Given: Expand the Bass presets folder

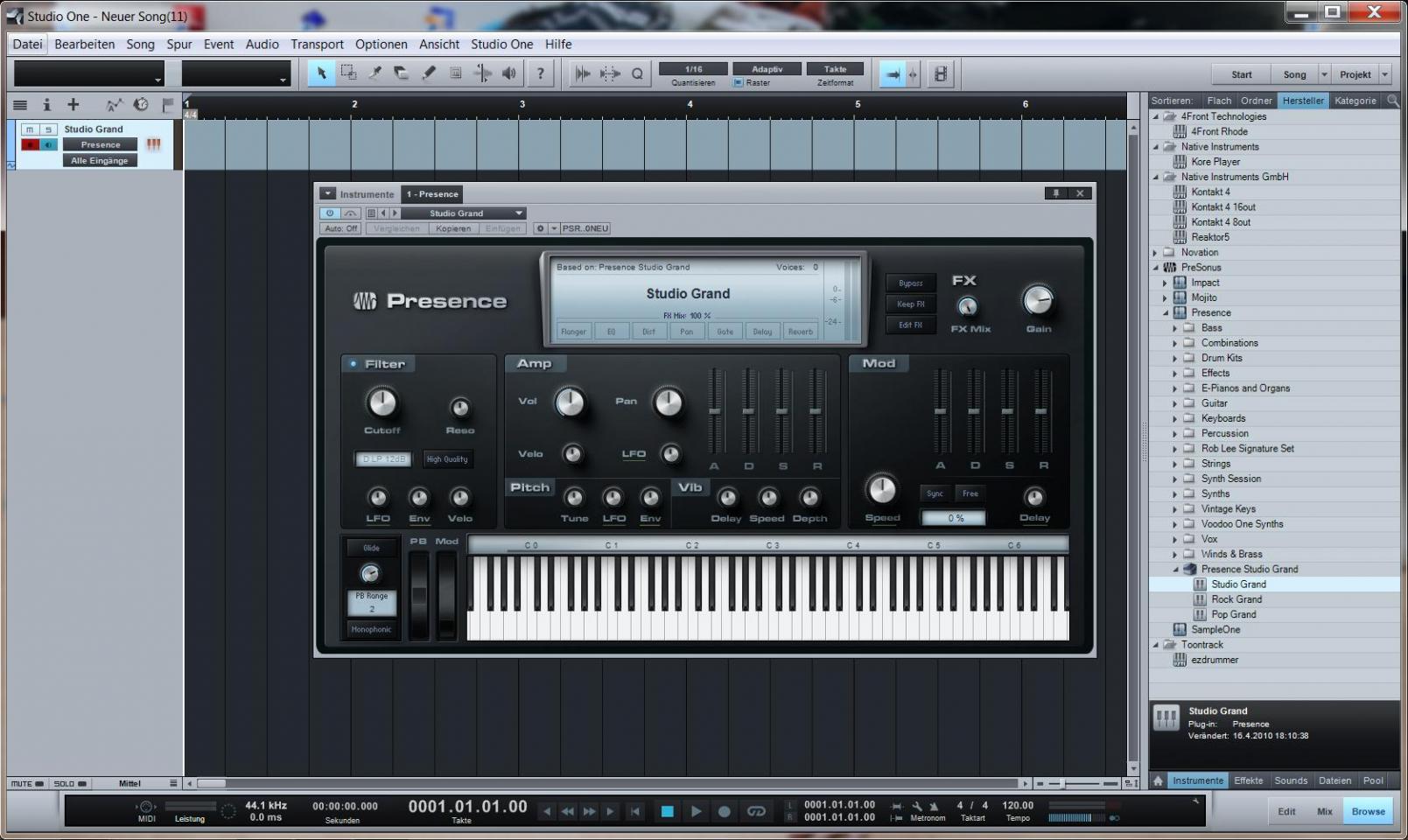Looking at the screenshot, I should point(1175,328).
